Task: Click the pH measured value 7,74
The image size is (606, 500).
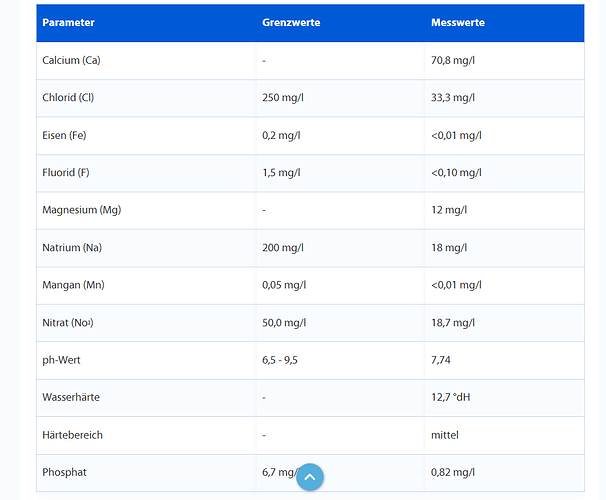Action: 442,360
